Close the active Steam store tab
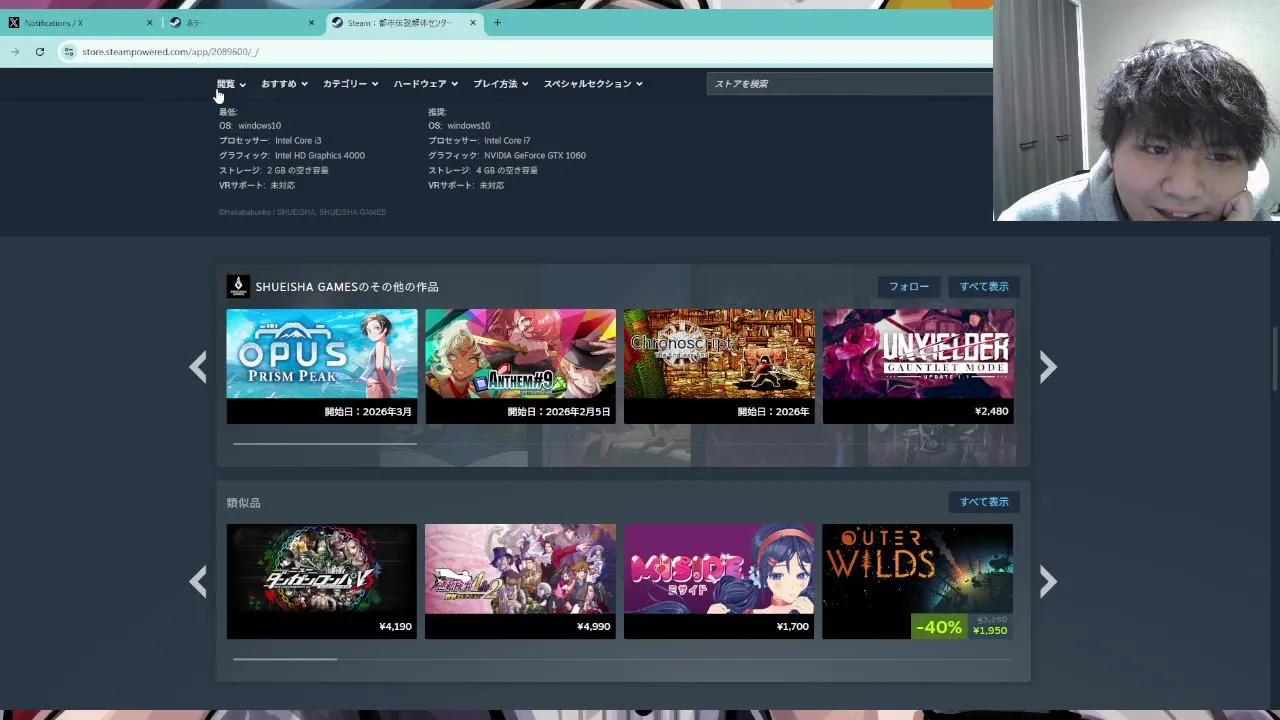The width and height of the screenshot is (1280, 720). [x=473, y=23]
